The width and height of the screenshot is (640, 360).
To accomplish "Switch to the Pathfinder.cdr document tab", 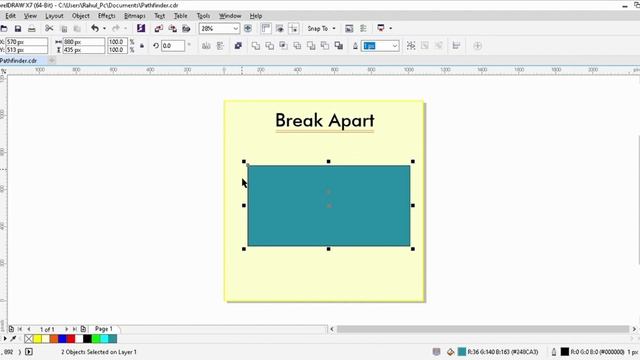I will 19,60.
